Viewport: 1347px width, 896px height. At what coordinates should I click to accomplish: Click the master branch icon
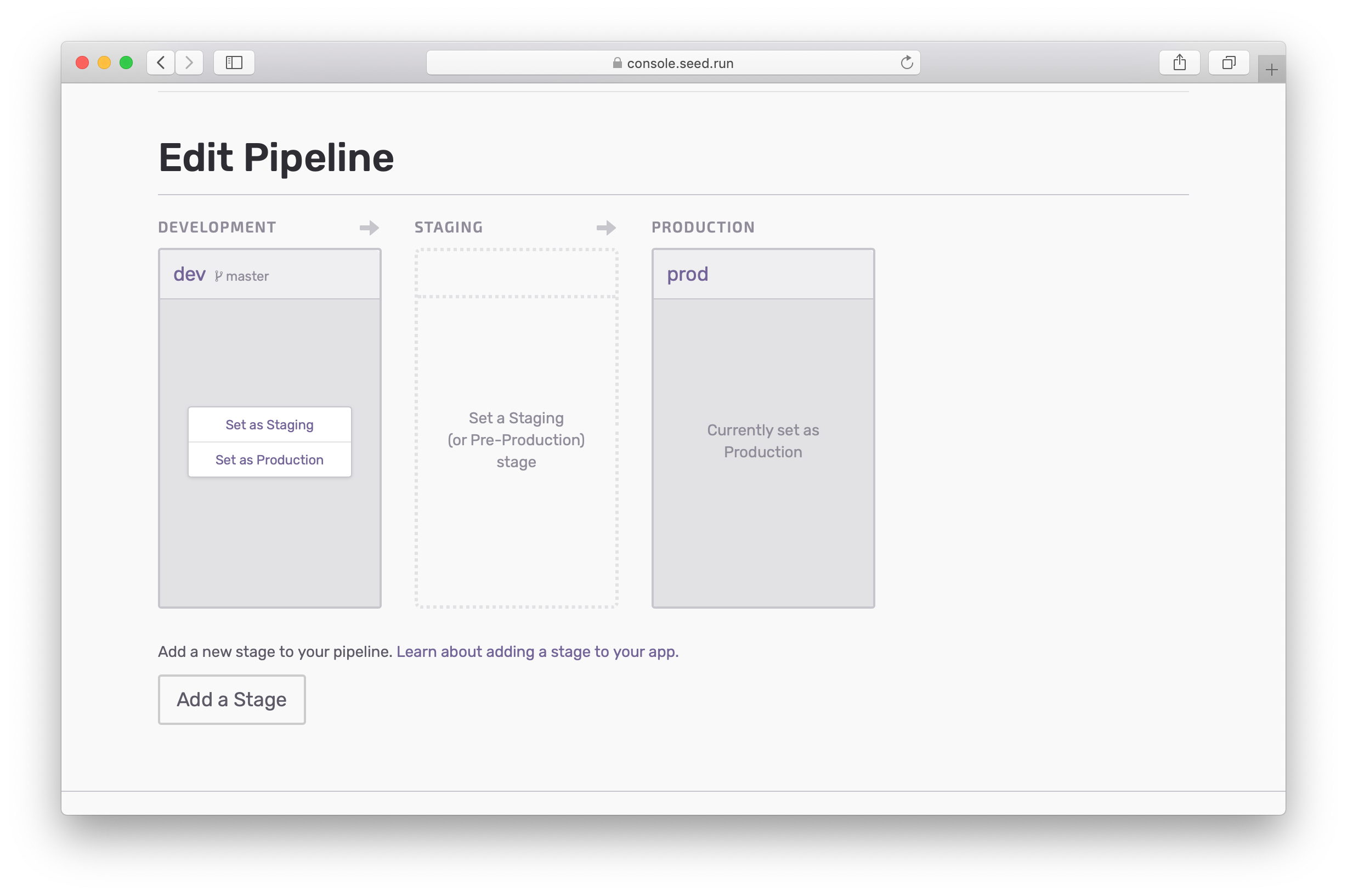tap(218, 276)
